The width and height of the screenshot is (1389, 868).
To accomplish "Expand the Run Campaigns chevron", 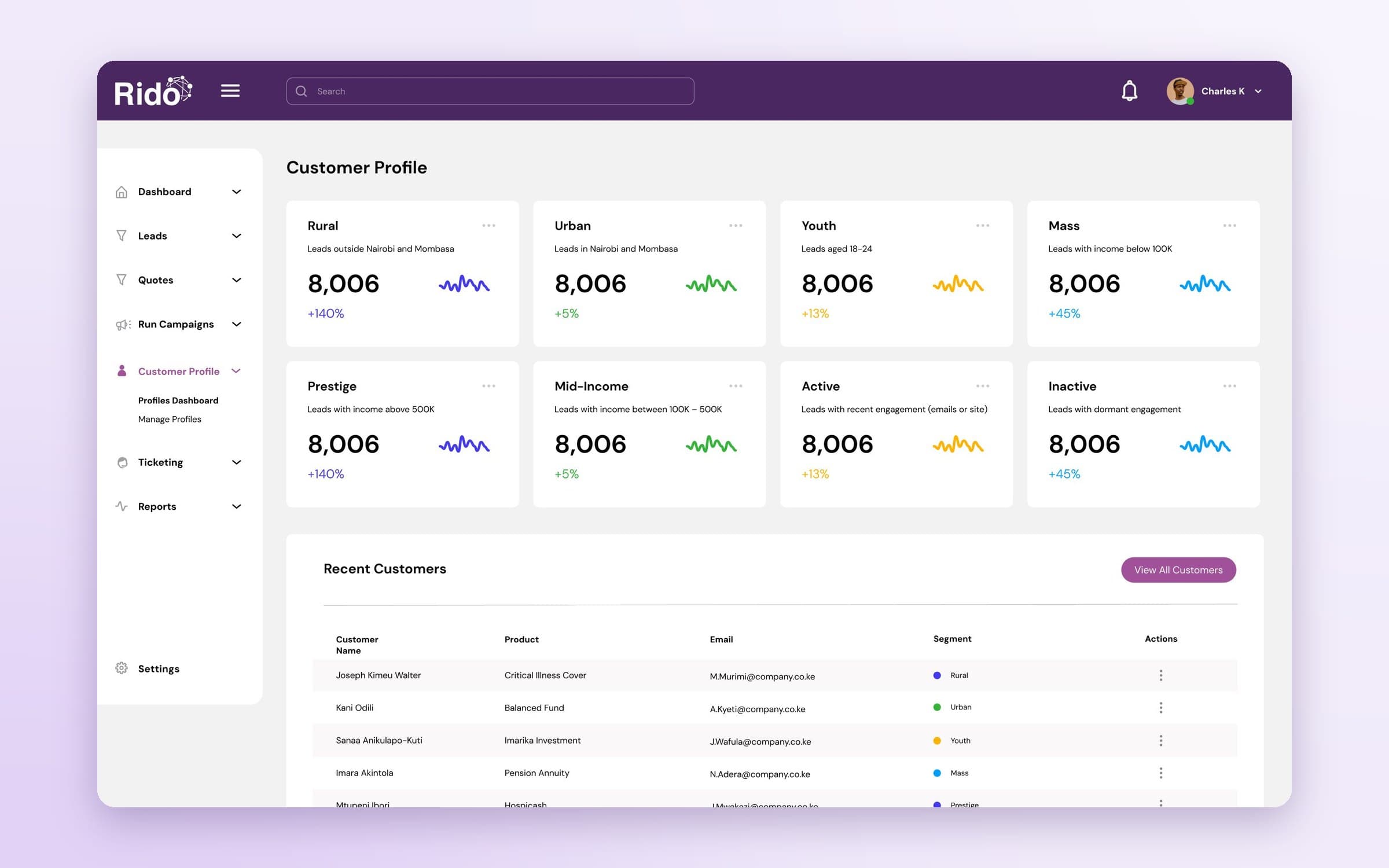I will tap(236, 324).
